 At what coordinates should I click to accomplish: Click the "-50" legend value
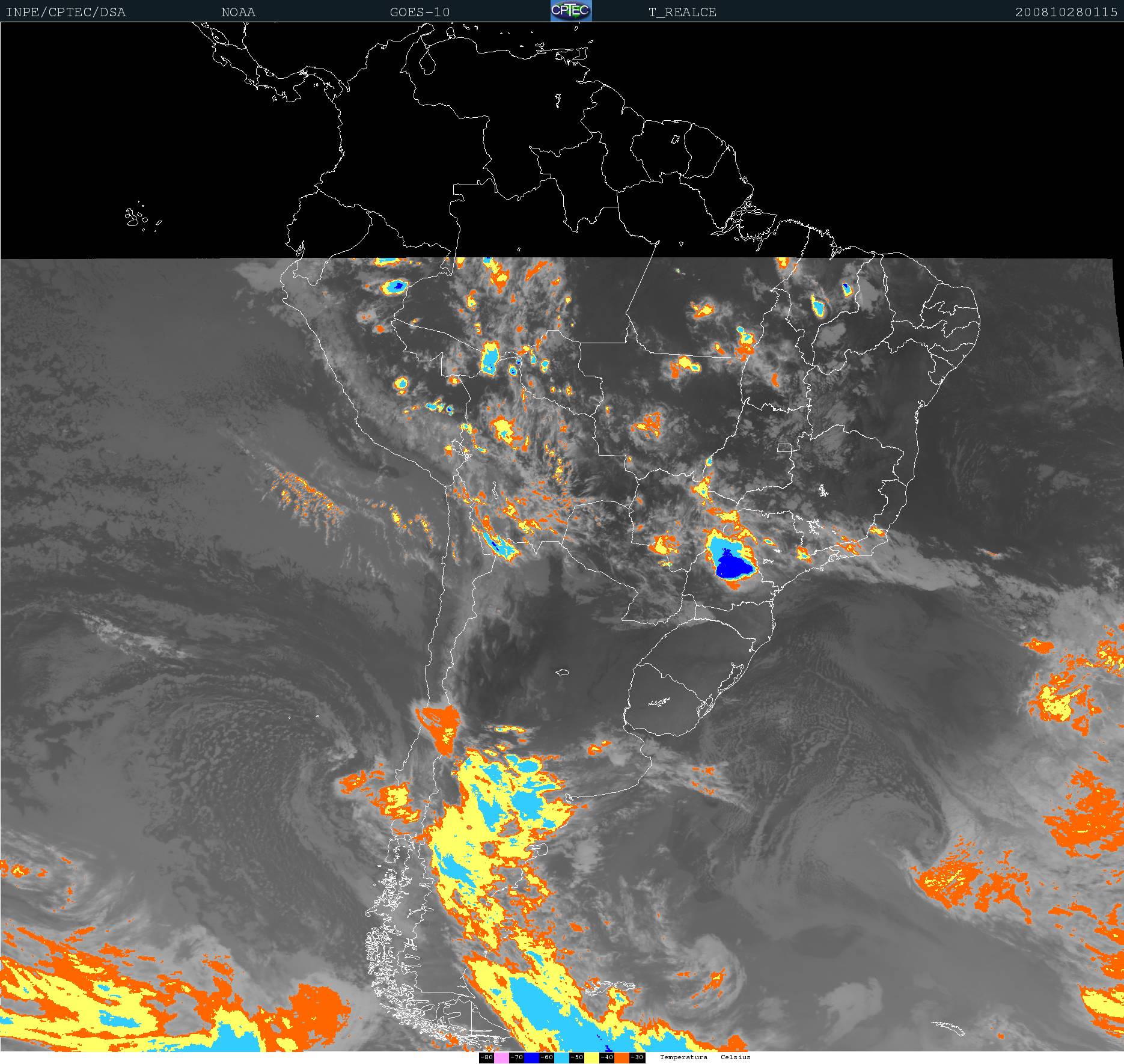(x=576, y=1057)
